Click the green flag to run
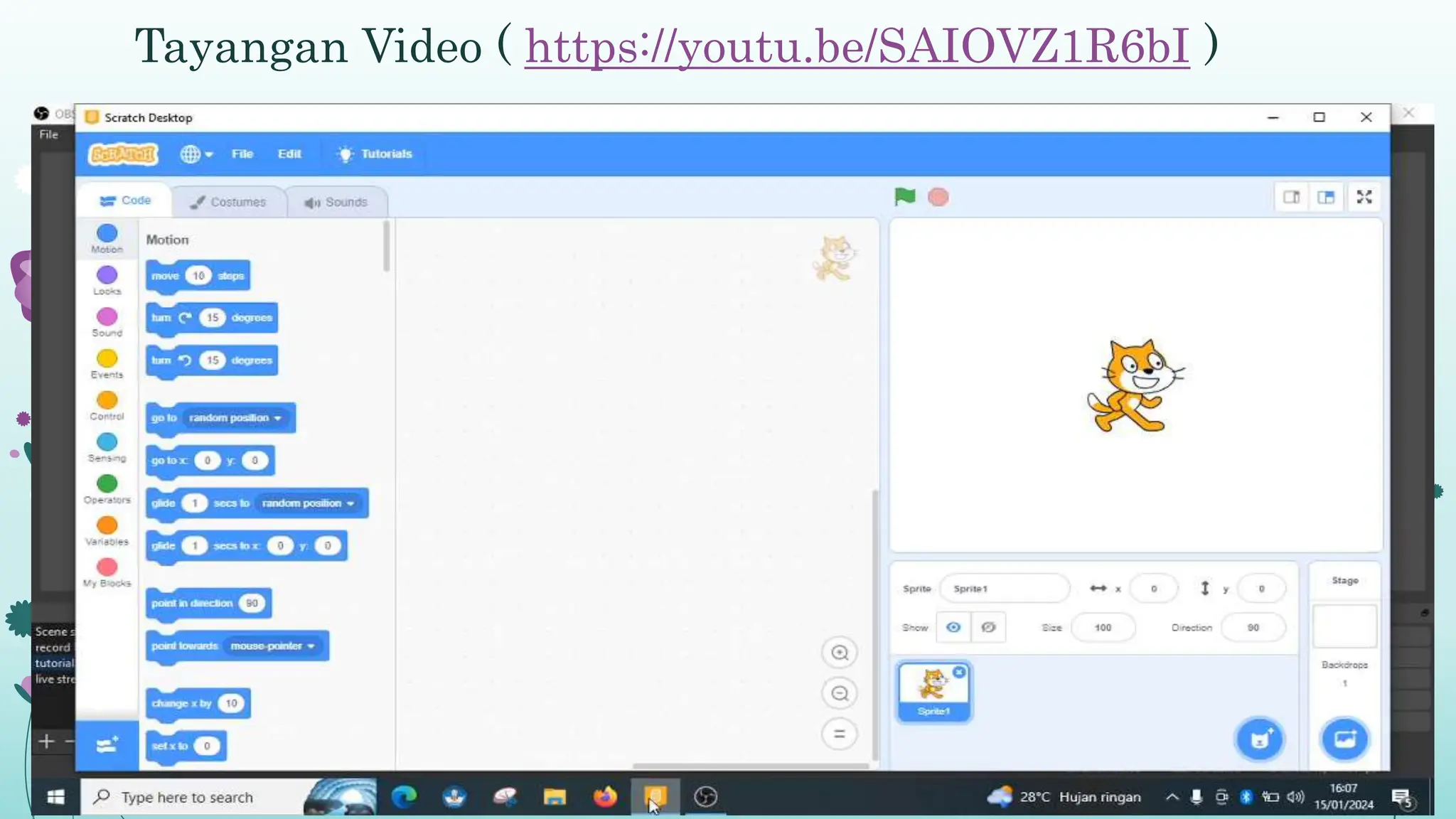Screen dimensions: 1456x819 click(x=904, y=197)
